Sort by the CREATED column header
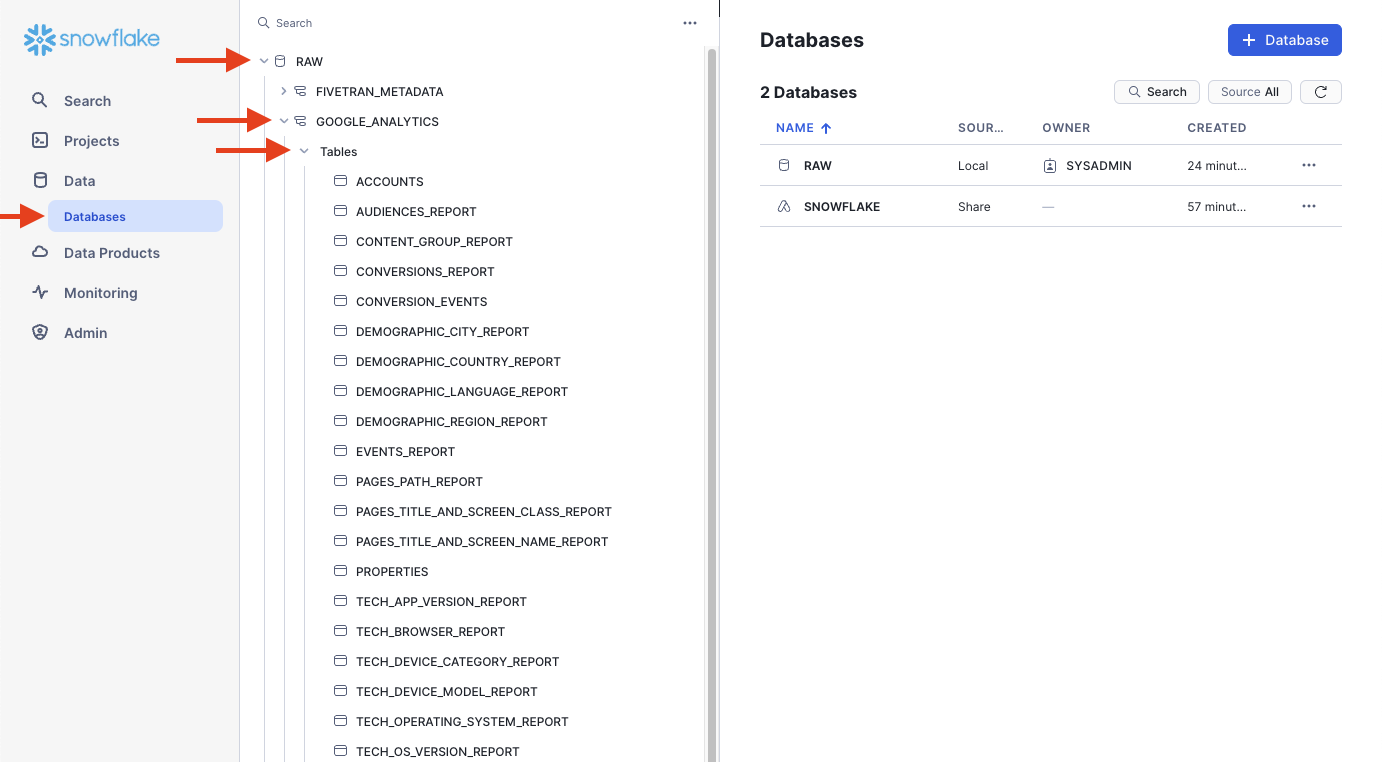1382x762 pixels. [1217, 128]
